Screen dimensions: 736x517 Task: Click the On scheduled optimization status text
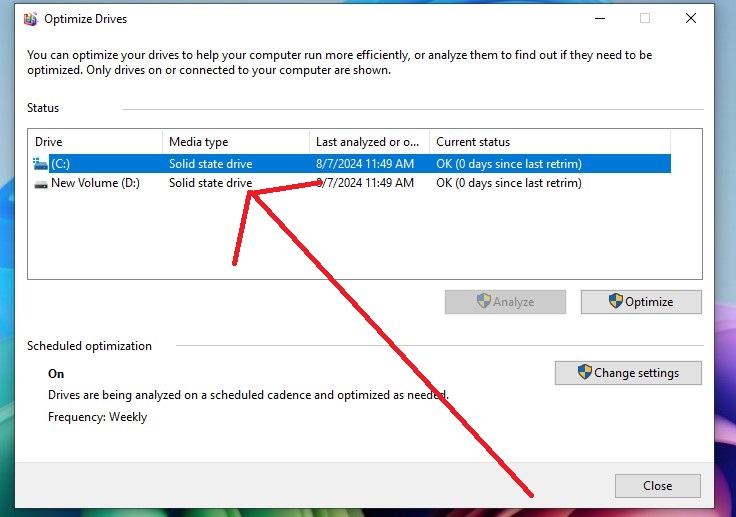[x=56, y=374]
